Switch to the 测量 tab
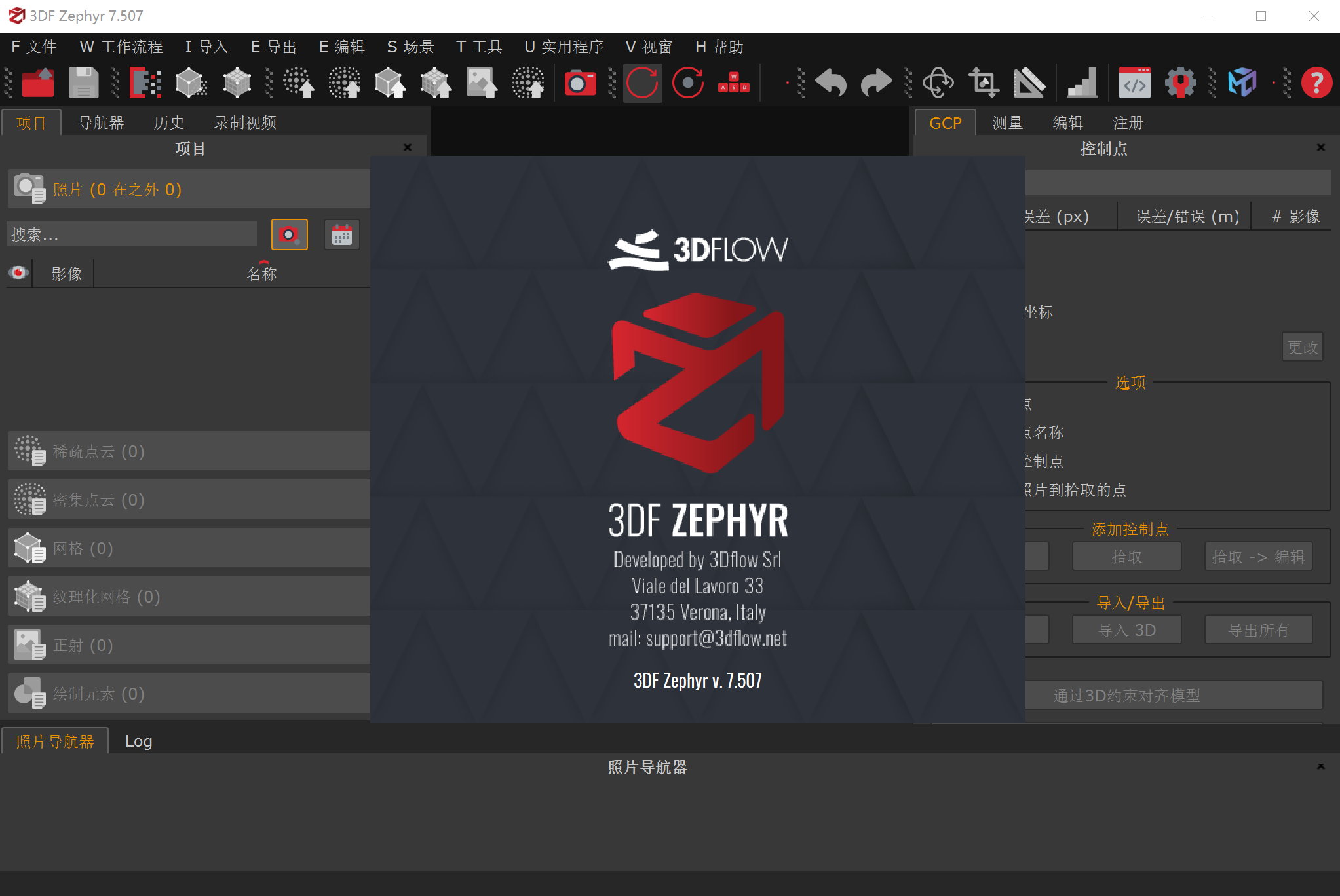The width and height of the screenshot is (1340, 896). [x=1008, y=122]
